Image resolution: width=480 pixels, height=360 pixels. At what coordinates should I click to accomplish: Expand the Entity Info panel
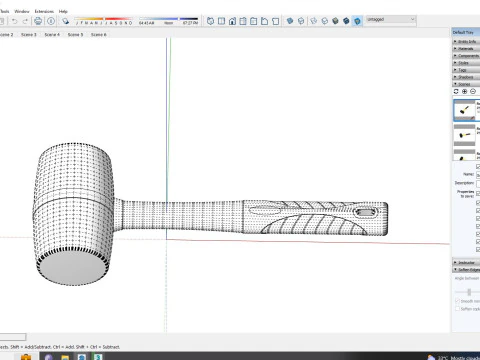(466, 41)
